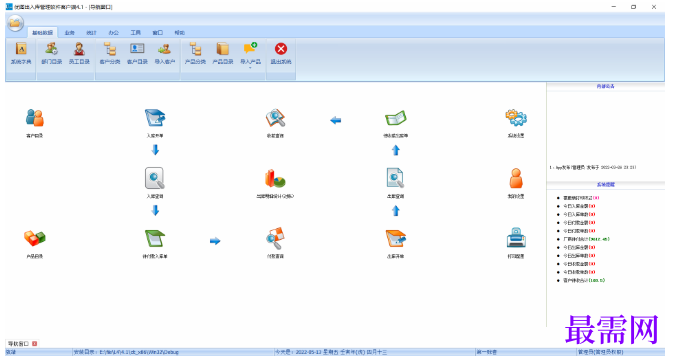
Task: Click the printer settings icon
Action: [x=516, y=238]
